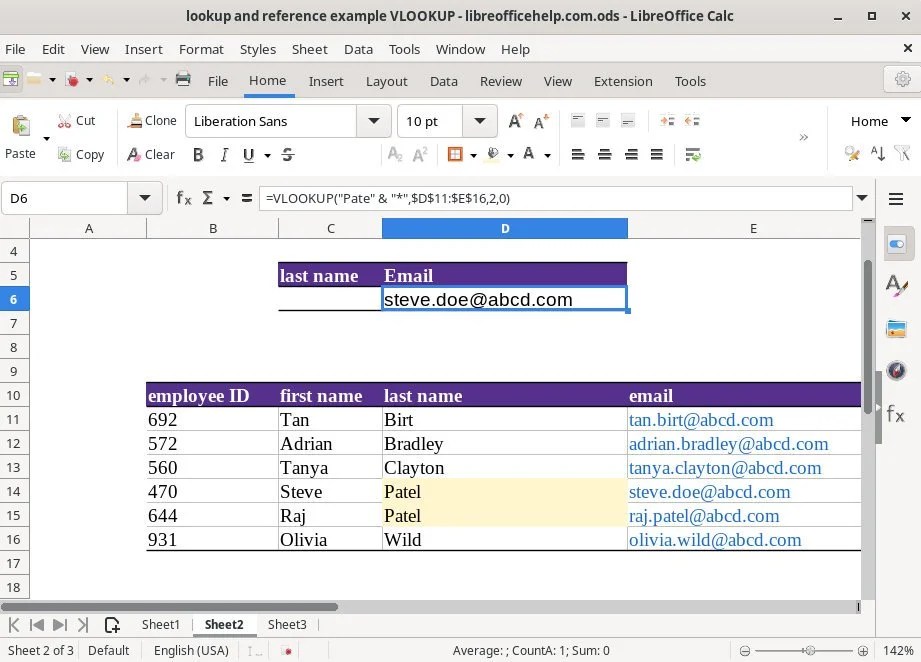The width and height of the screenshot is (921, 662).
Task: Apply strikethrough to cell text
Action: tap(287, 155)
